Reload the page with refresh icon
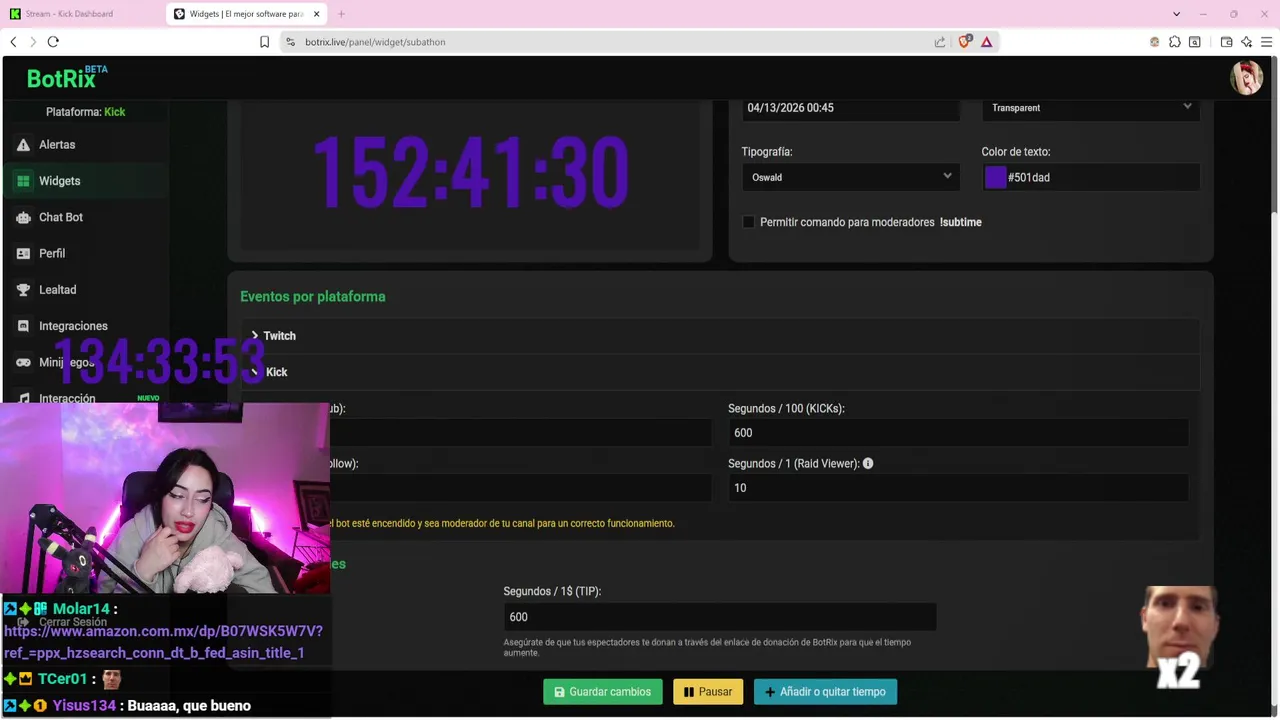Image resolution: width=1280 pixels, height=720 pixels. click(53, 42)
